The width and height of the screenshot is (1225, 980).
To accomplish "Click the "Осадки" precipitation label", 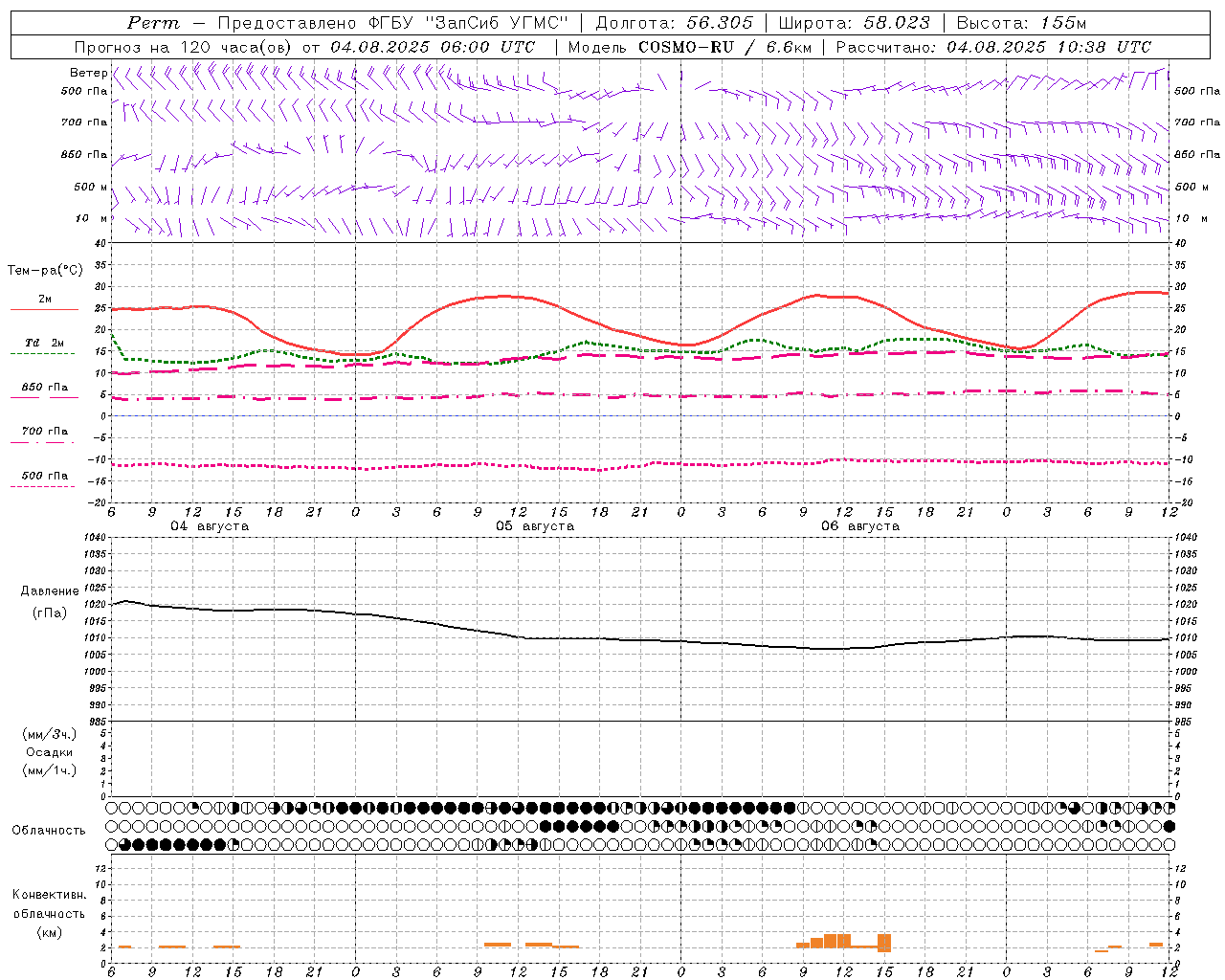I will pyautogui.click(x=50, y=752).
